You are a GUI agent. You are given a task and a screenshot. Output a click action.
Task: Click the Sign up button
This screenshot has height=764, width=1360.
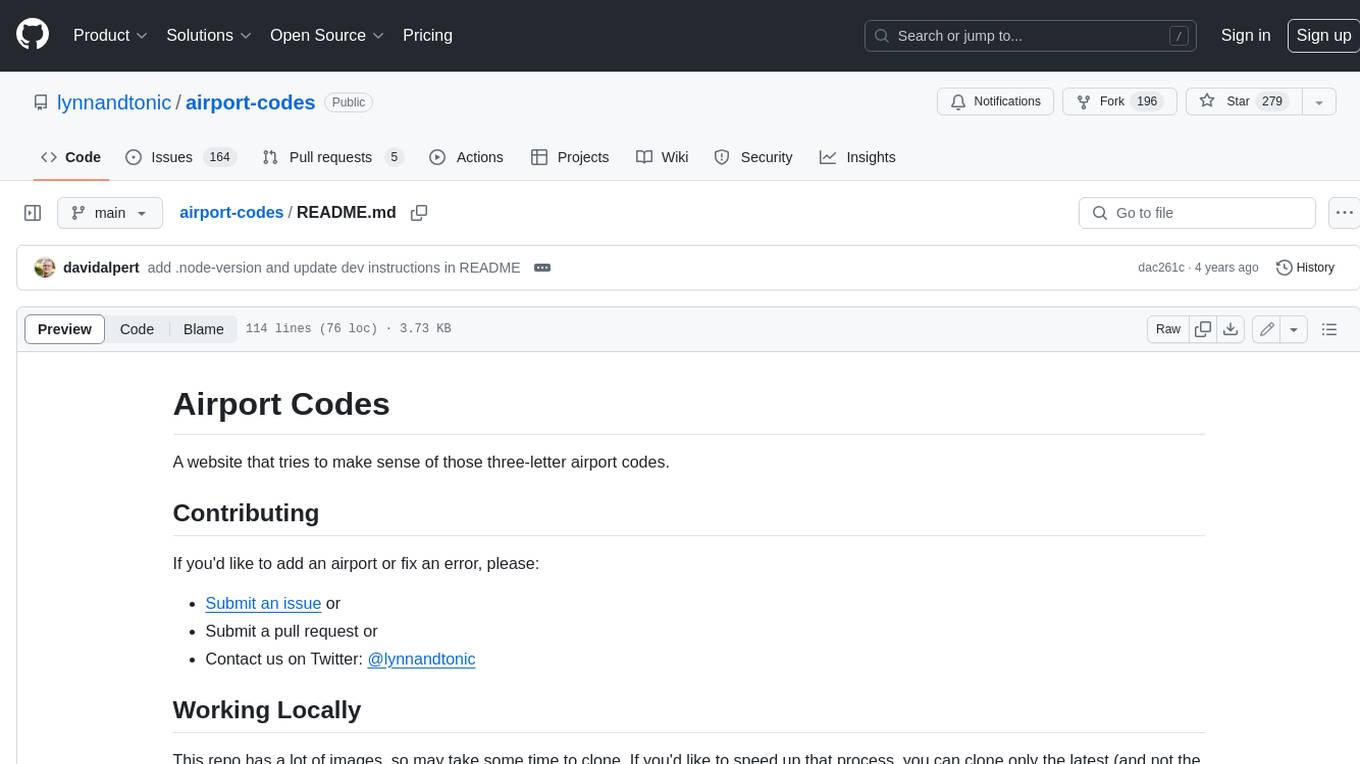click(1323, 35)
